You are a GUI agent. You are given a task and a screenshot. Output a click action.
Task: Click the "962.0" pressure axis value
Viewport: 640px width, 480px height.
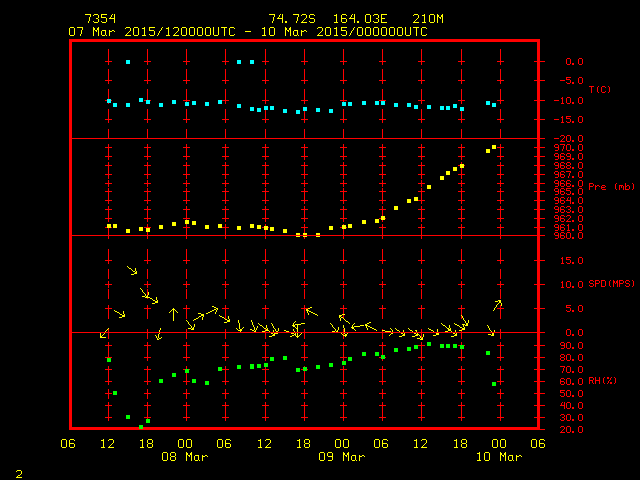(x=569, y=218)
